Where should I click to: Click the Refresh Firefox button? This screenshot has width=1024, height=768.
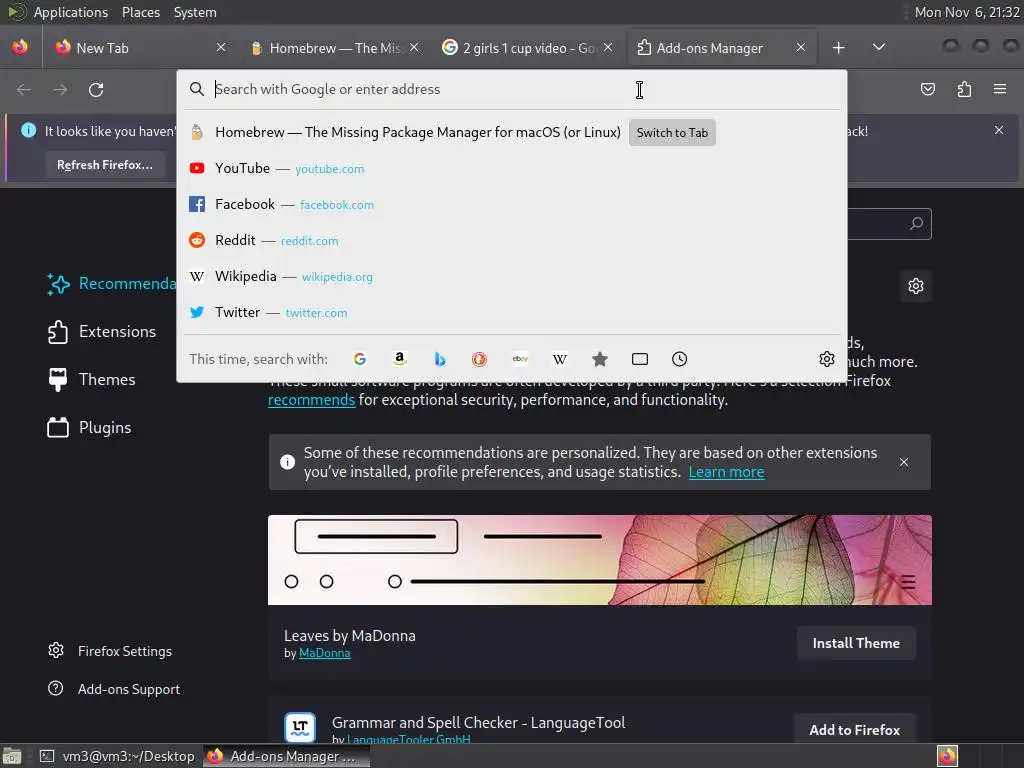point(105,165)
